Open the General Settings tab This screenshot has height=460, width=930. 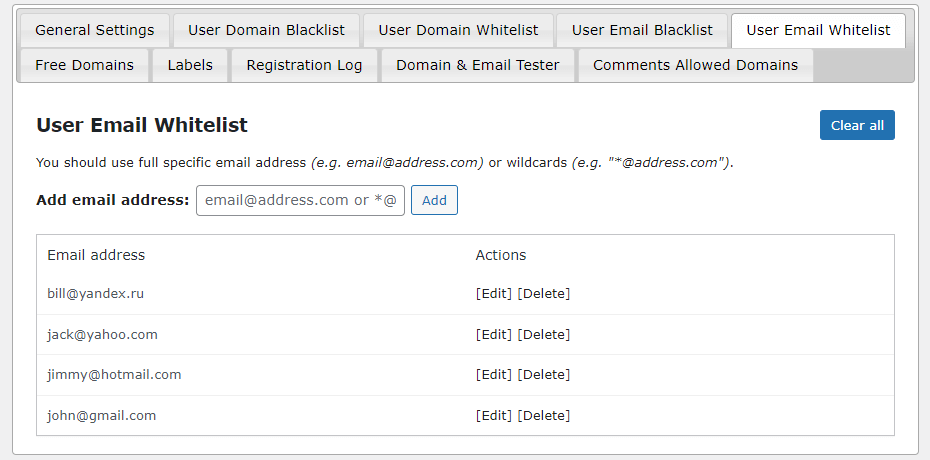tap(95, 30)
